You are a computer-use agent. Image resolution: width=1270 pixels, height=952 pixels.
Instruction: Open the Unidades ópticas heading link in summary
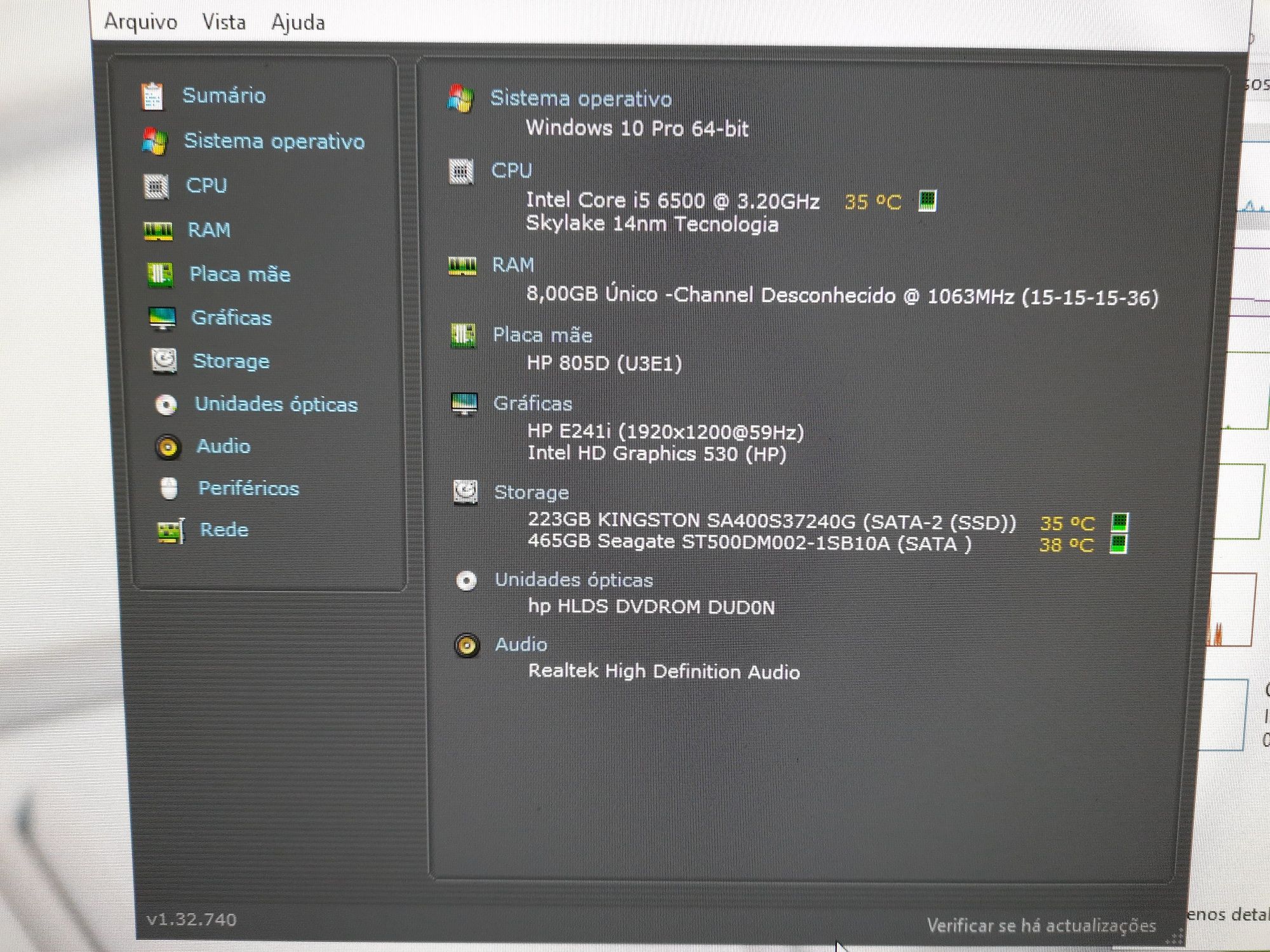point(574,579)
